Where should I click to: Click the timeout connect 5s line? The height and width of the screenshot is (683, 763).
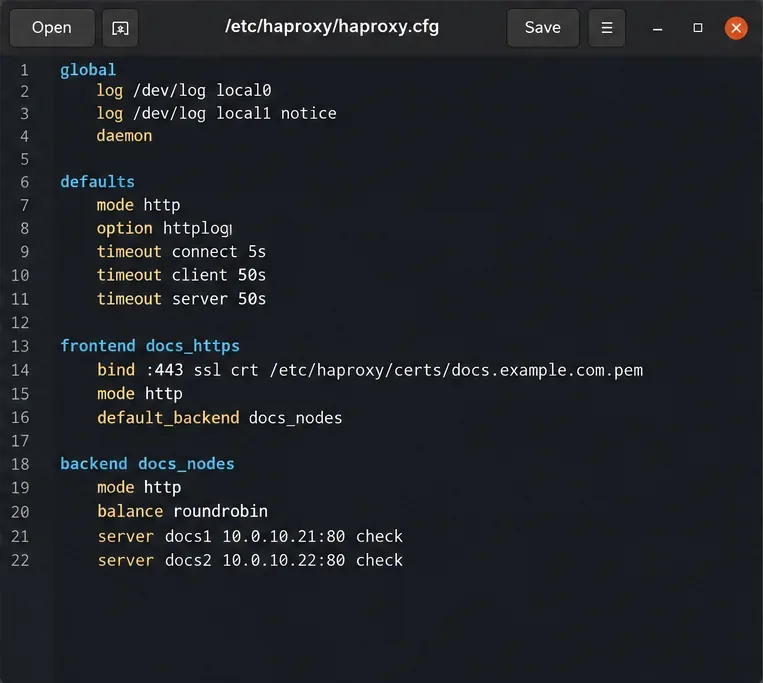coord(181,252)
